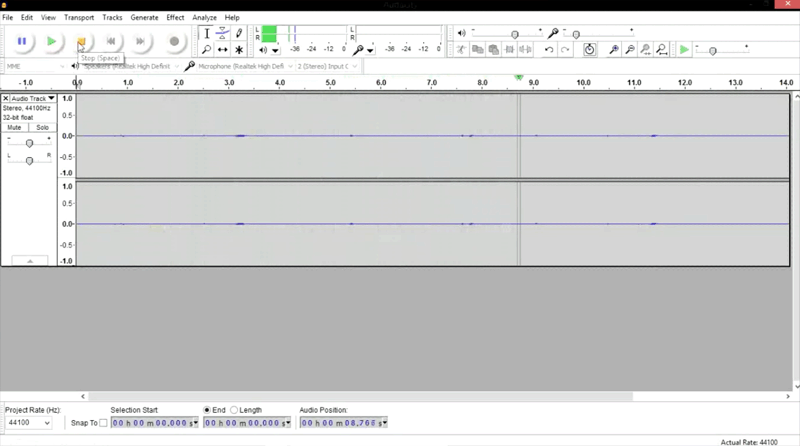Open the Generate menu
Image resolution: width=800 pixels, height=446 pixels.
pos(144,18)
